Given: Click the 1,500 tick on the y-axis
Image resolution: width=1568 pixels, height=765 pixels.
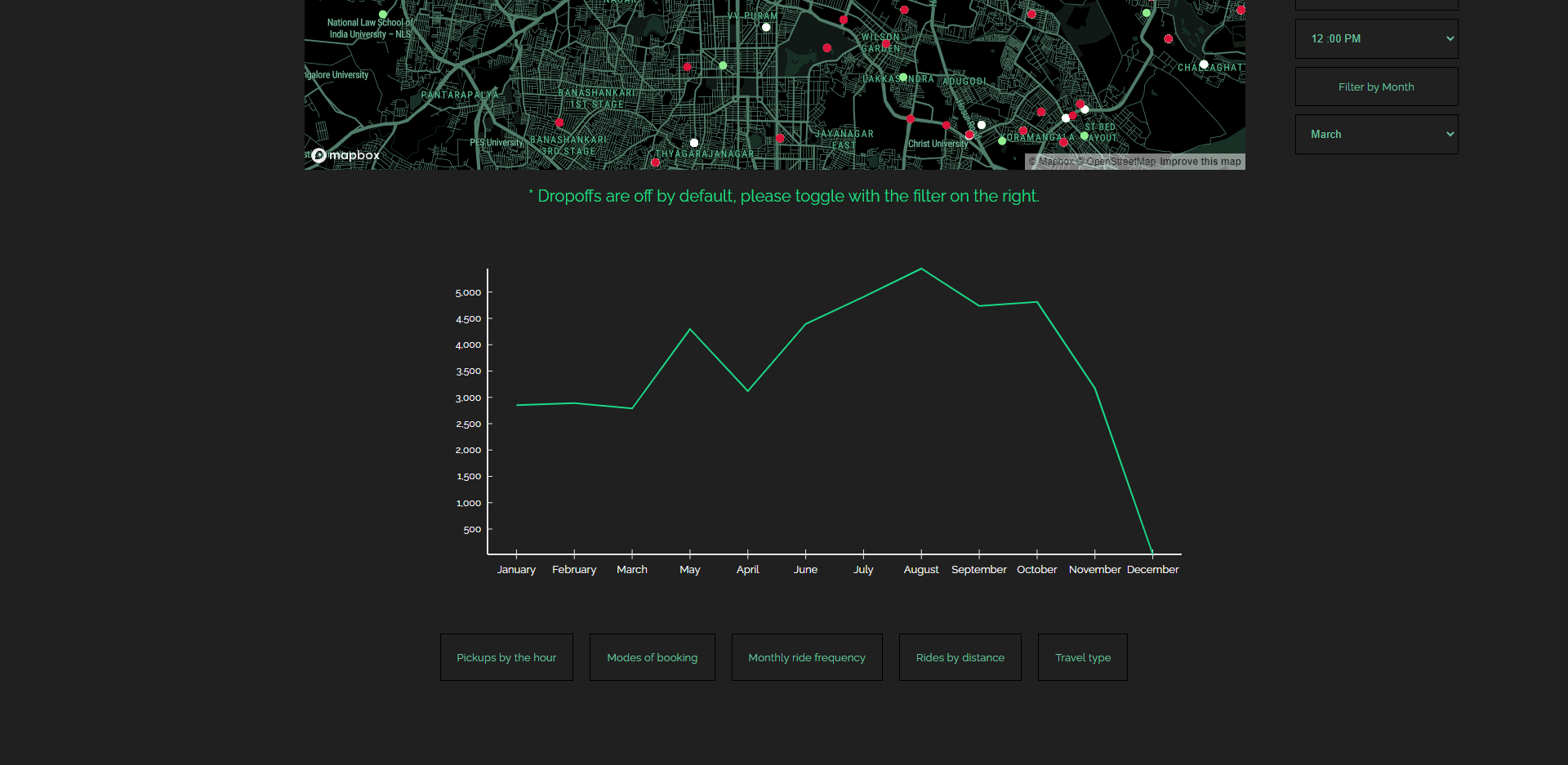Looking at the screenshot, I should point(469,477).
